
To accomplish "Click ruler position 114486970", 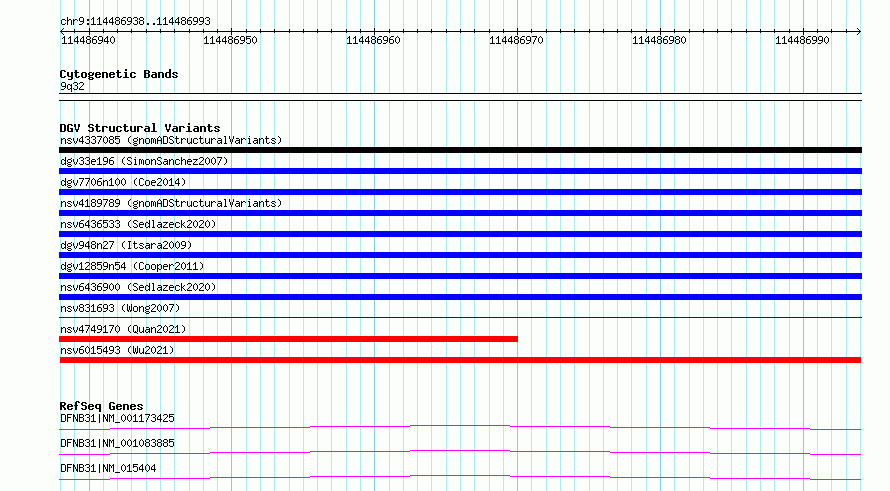I will pyautogui.click(x=517, y=40).
